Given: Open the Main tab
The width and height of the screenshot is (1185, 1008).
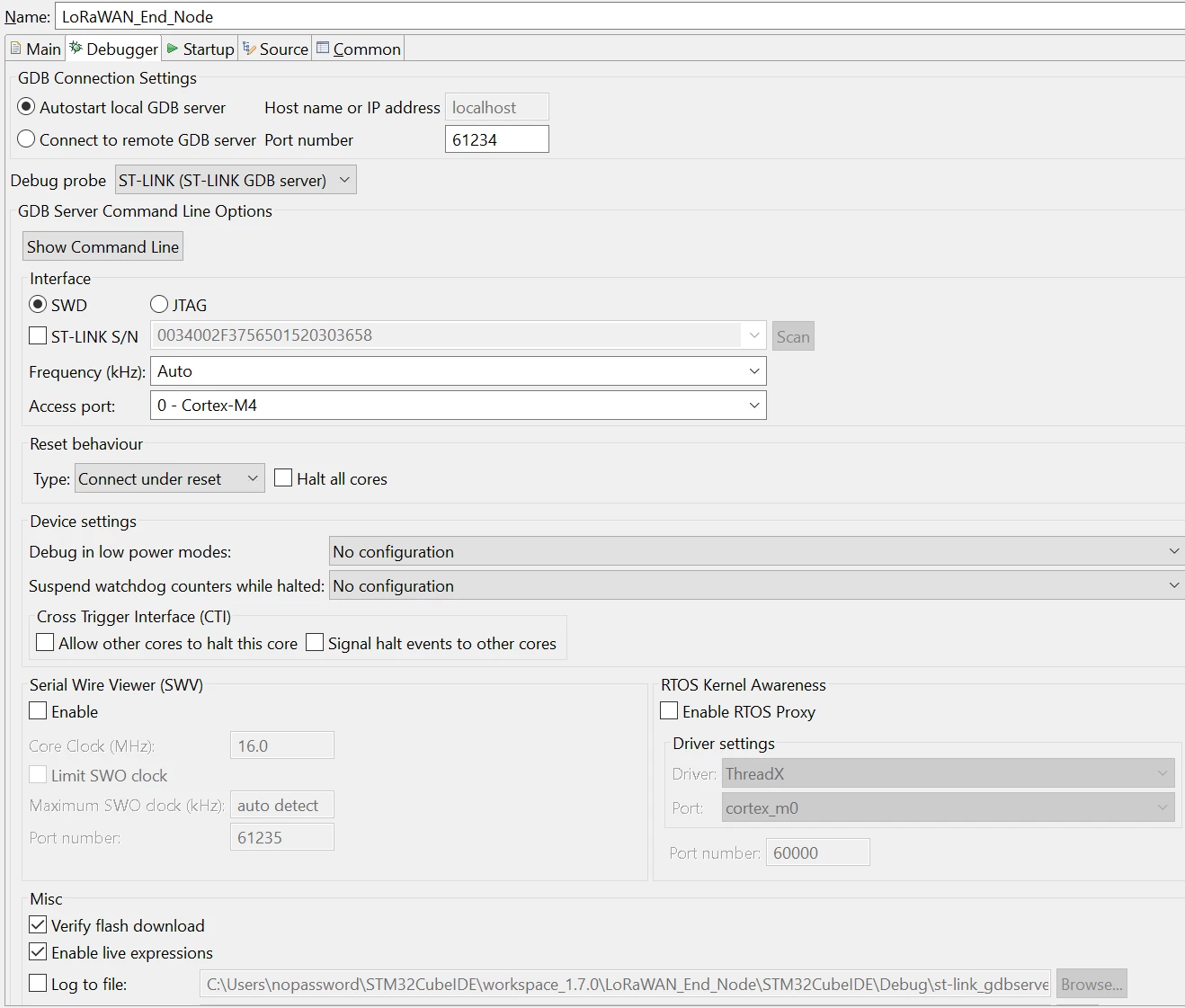Looking at the screenshot, I should click(36, 49).
